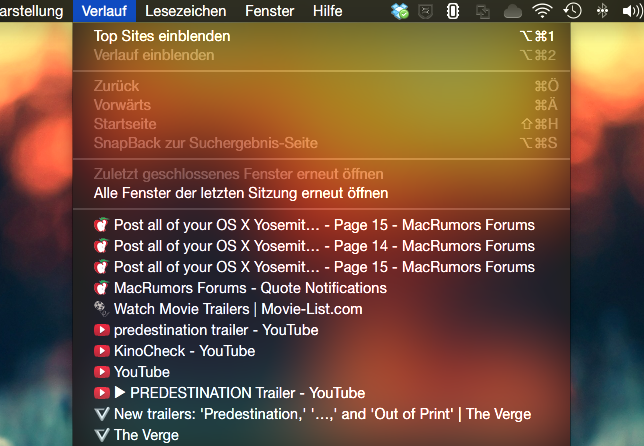Viewport: 644px width, 446px height.
Task: Choose 'Zuletzt geschlossenes Fenster erneut öffnen'
Action: [x=322, y=174]
